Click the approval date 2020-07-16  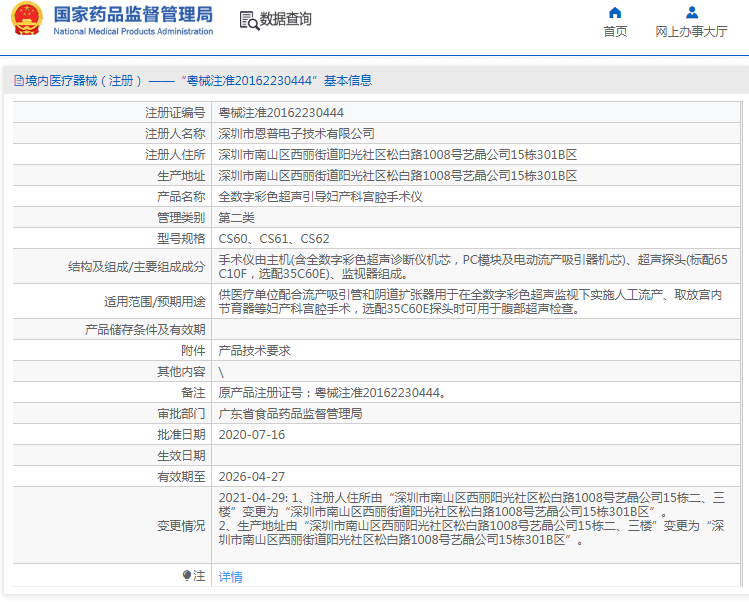(x=252, y=435)
